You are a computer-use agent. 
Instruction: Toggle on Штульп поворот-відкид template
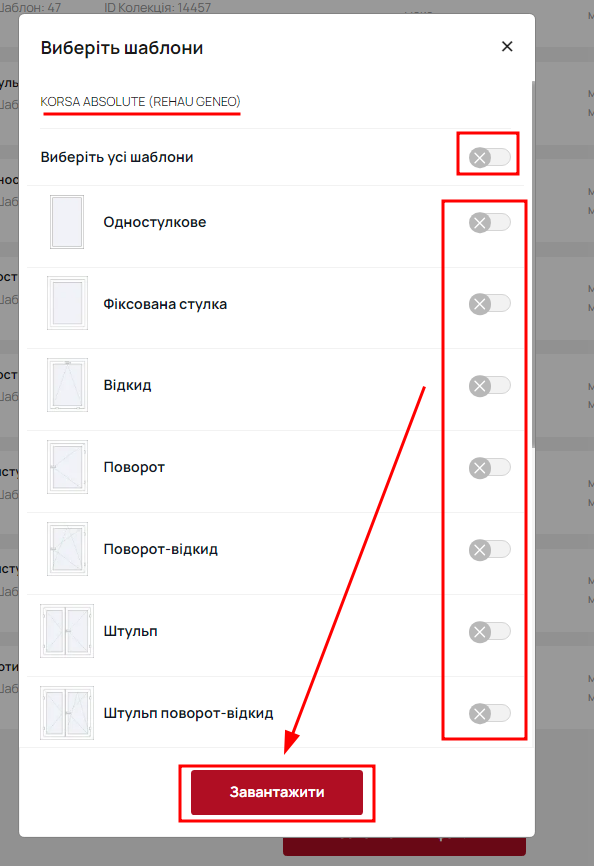[490, 713]
